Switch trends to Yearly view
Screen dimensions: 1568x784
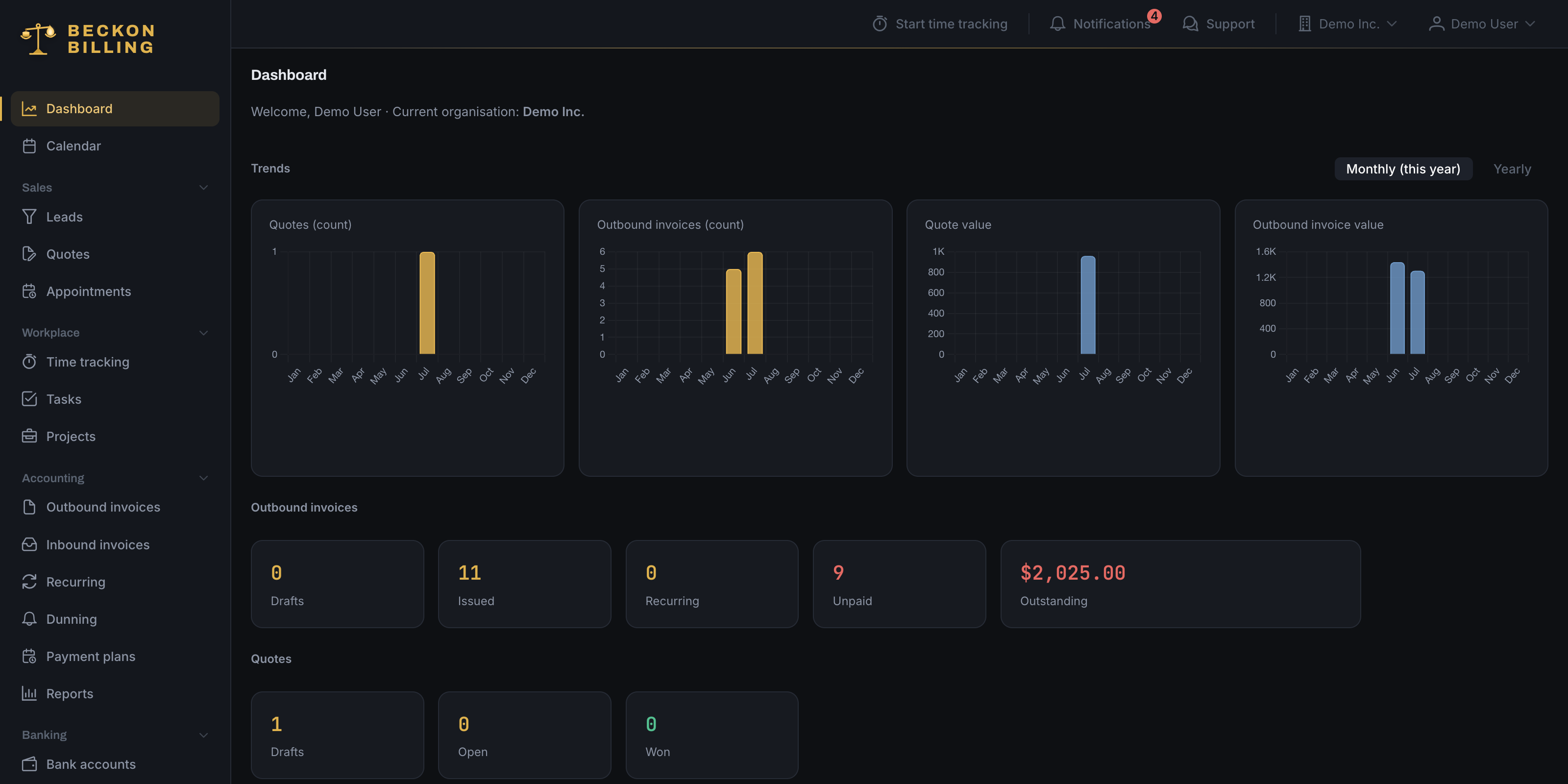click(x=1512, y=169)
